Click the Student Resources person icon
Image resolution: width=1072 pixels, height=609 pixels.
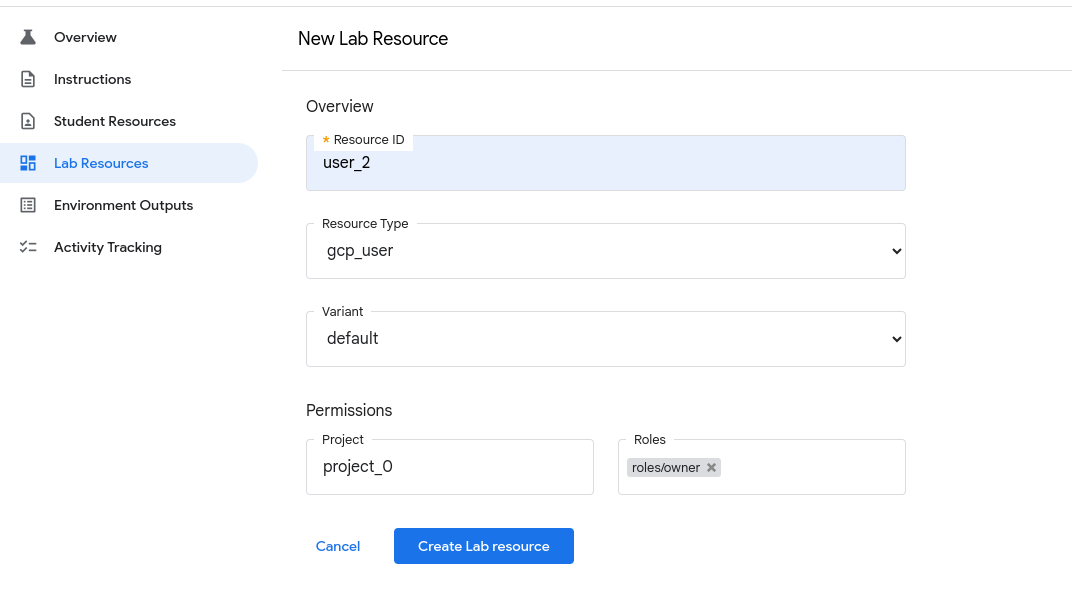coord(28,121)
